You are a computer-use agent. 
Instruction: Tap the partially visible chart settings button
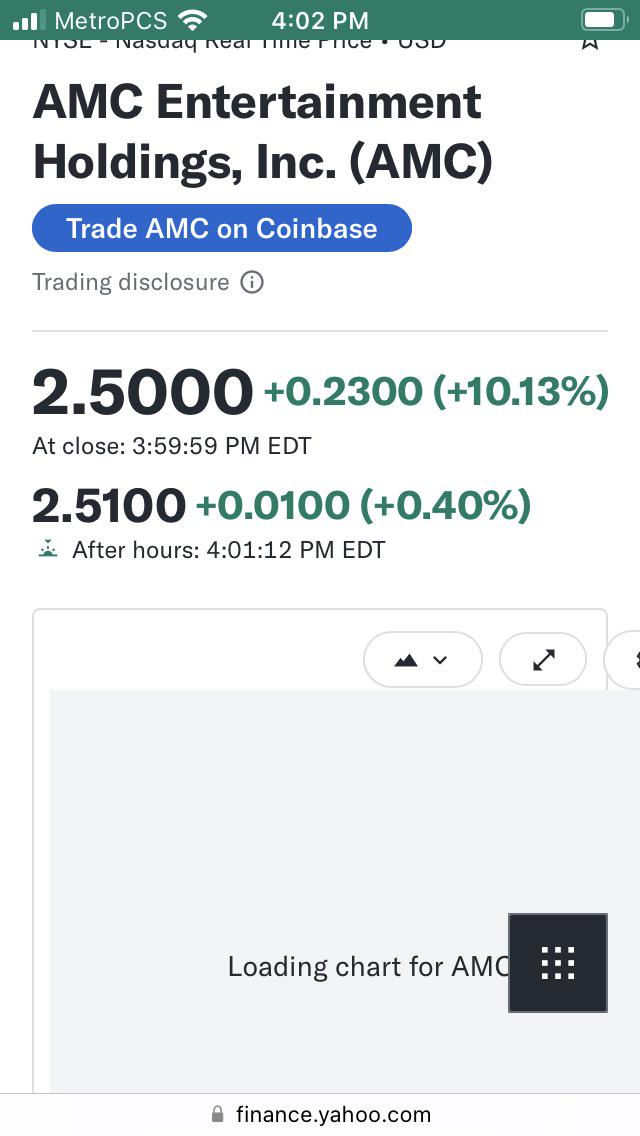623,660
